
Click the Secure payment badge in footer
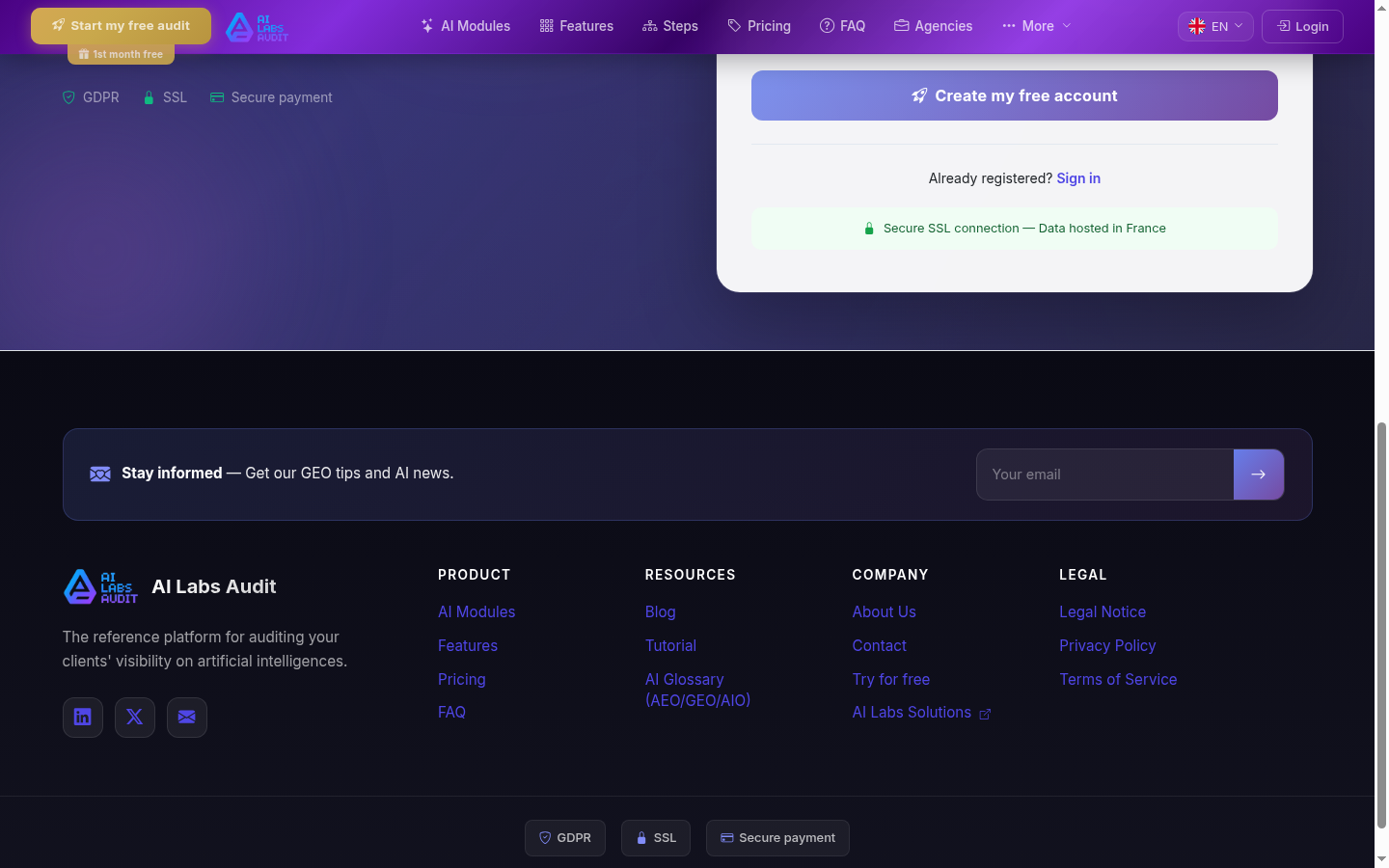coord(777,838)
